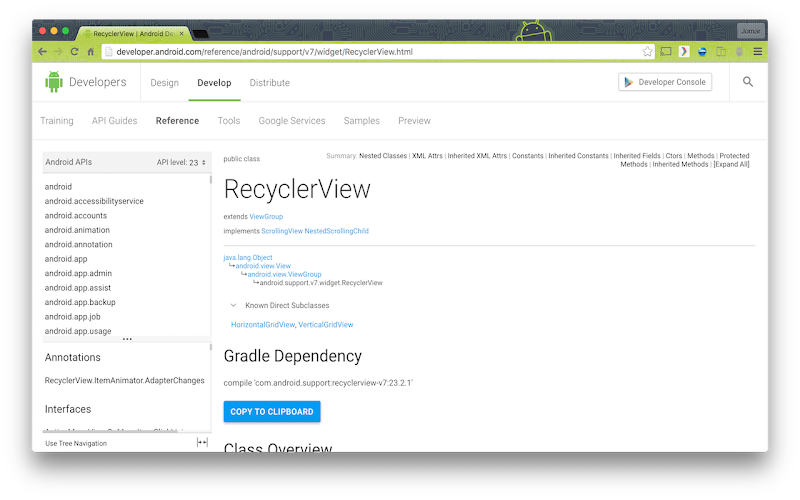Toggle the sidebar width arrows icon
800x500 pixels.
[202, 442]
